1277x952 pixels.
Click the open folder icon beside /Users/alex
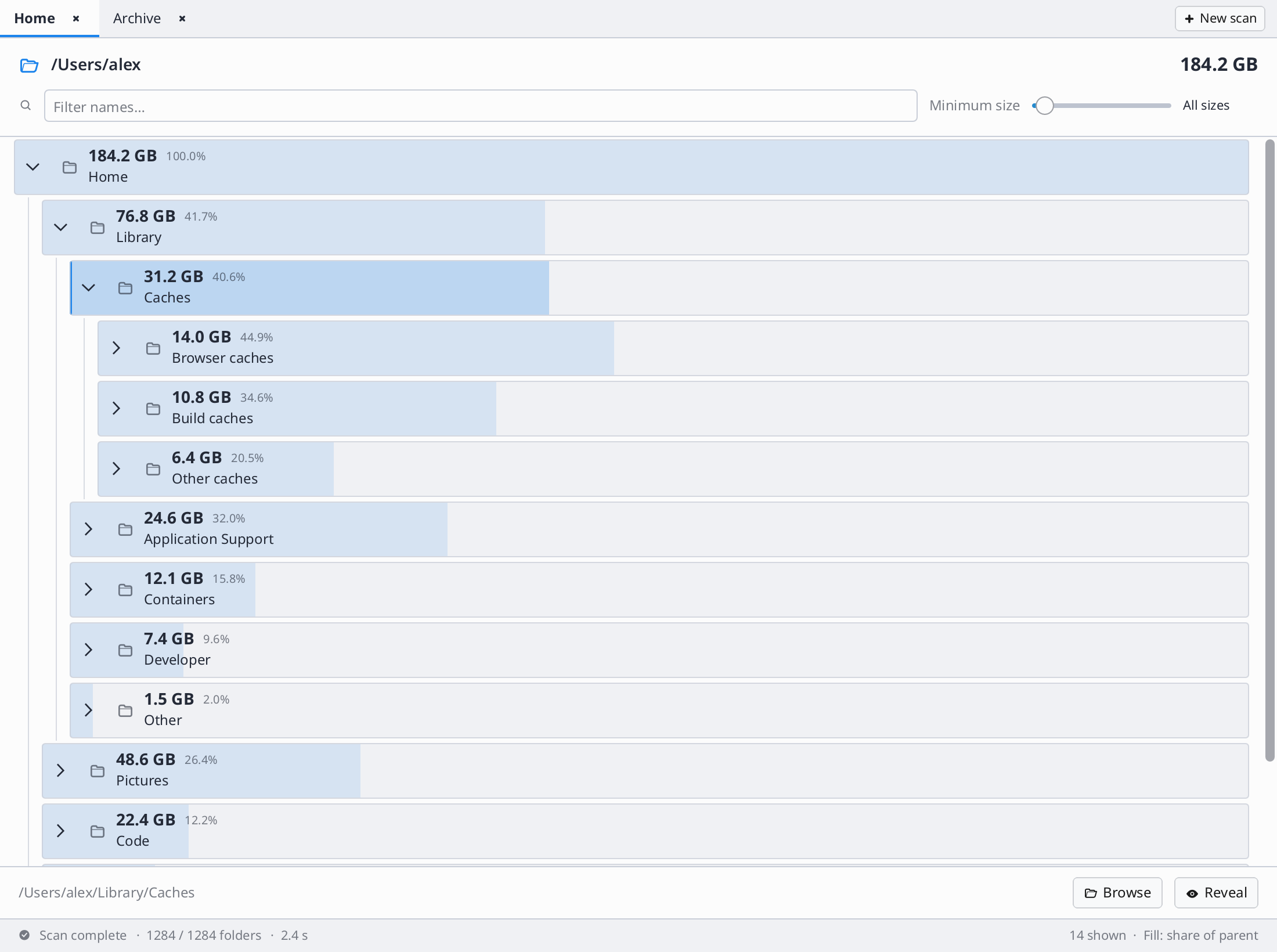pyautogui.click(x=29, y=66)
